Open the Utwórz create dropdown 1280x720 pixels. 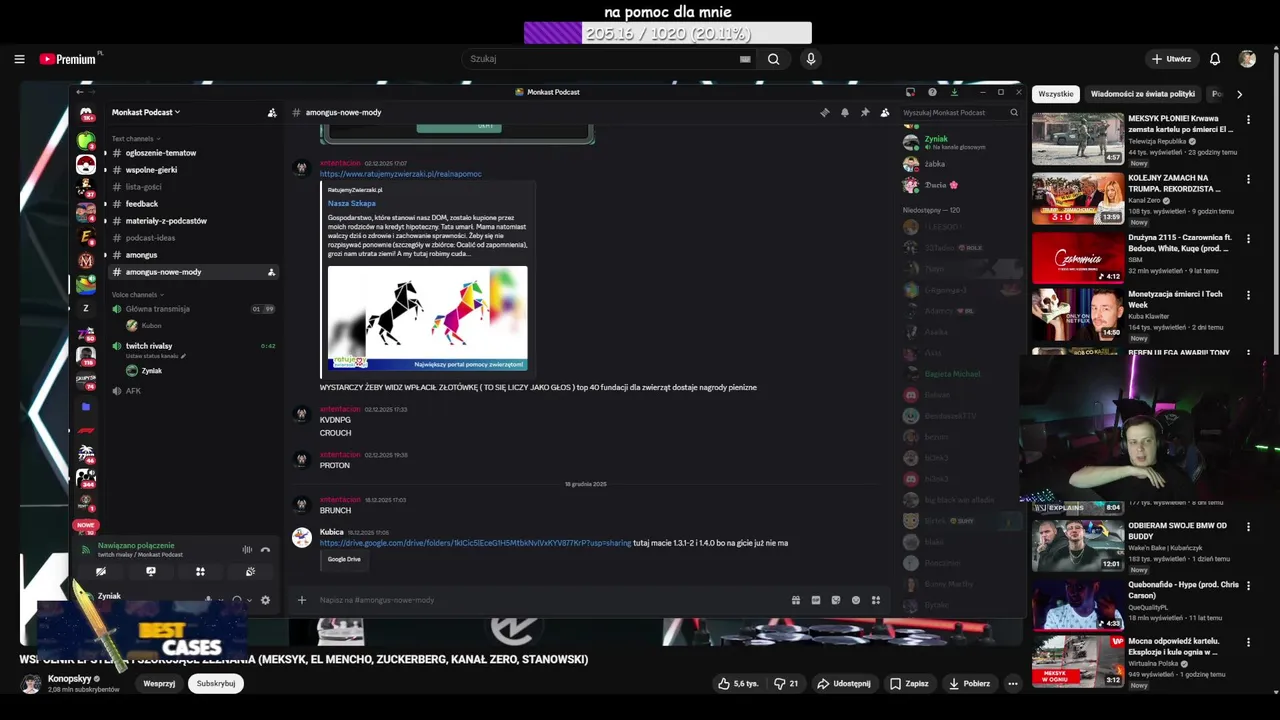click(1171, 59)
